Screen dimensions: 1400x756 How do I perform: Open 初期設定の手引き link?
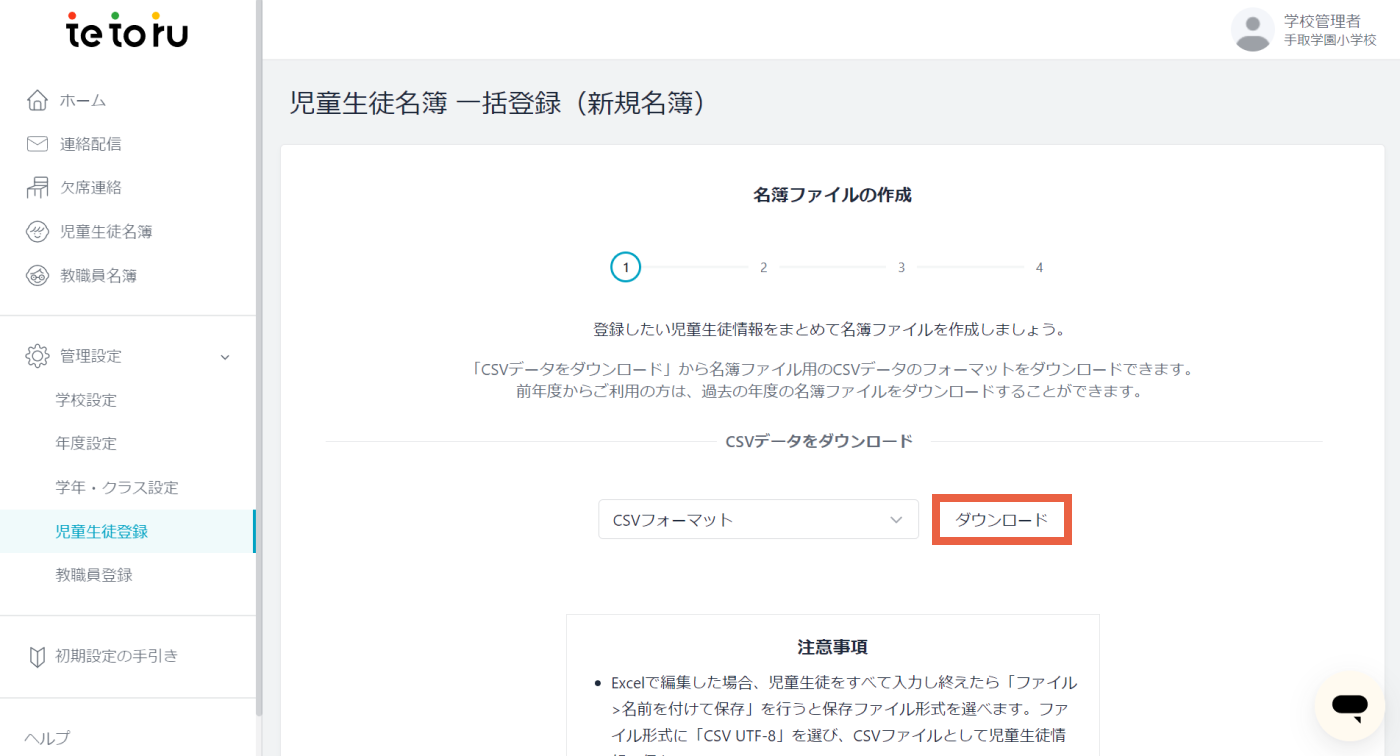pyautogui.click(x=117, y=656)
